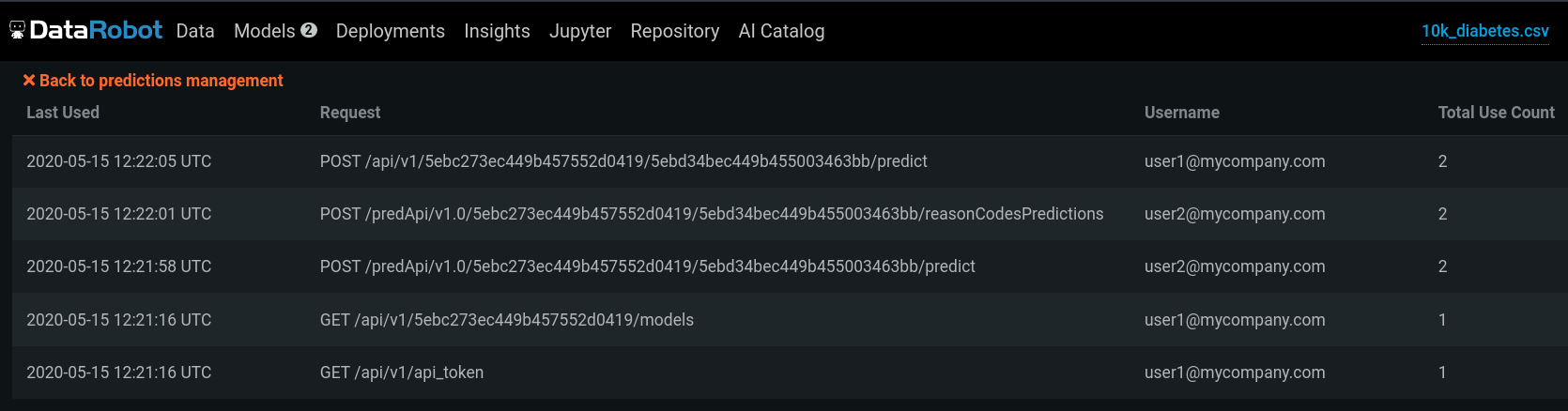Click the Total Use Count column header
The width and height of the screenshot is (1568, 411).
1496,113
